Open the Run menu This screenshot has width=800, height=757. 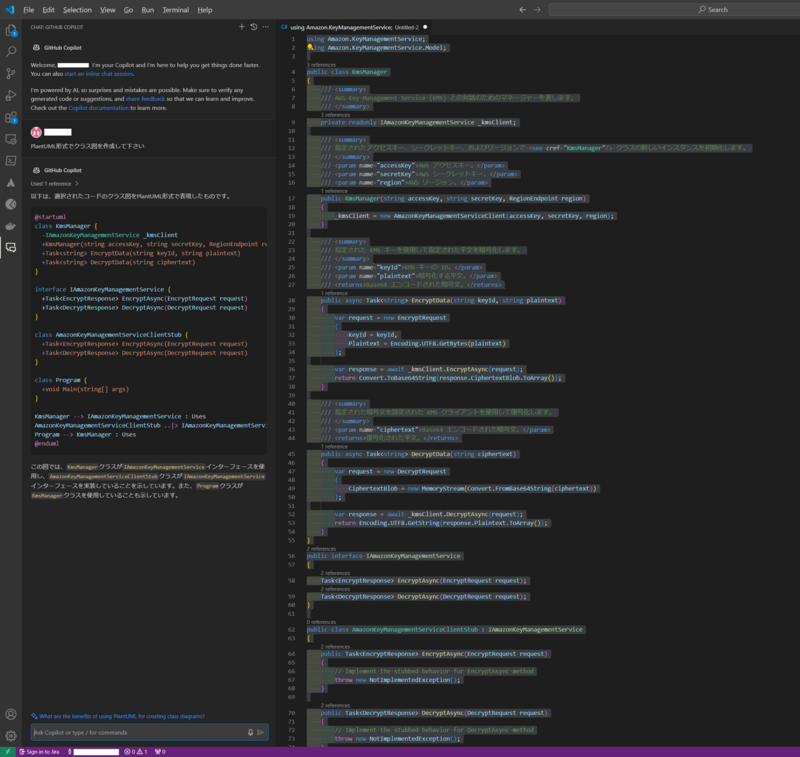point(147,10)
